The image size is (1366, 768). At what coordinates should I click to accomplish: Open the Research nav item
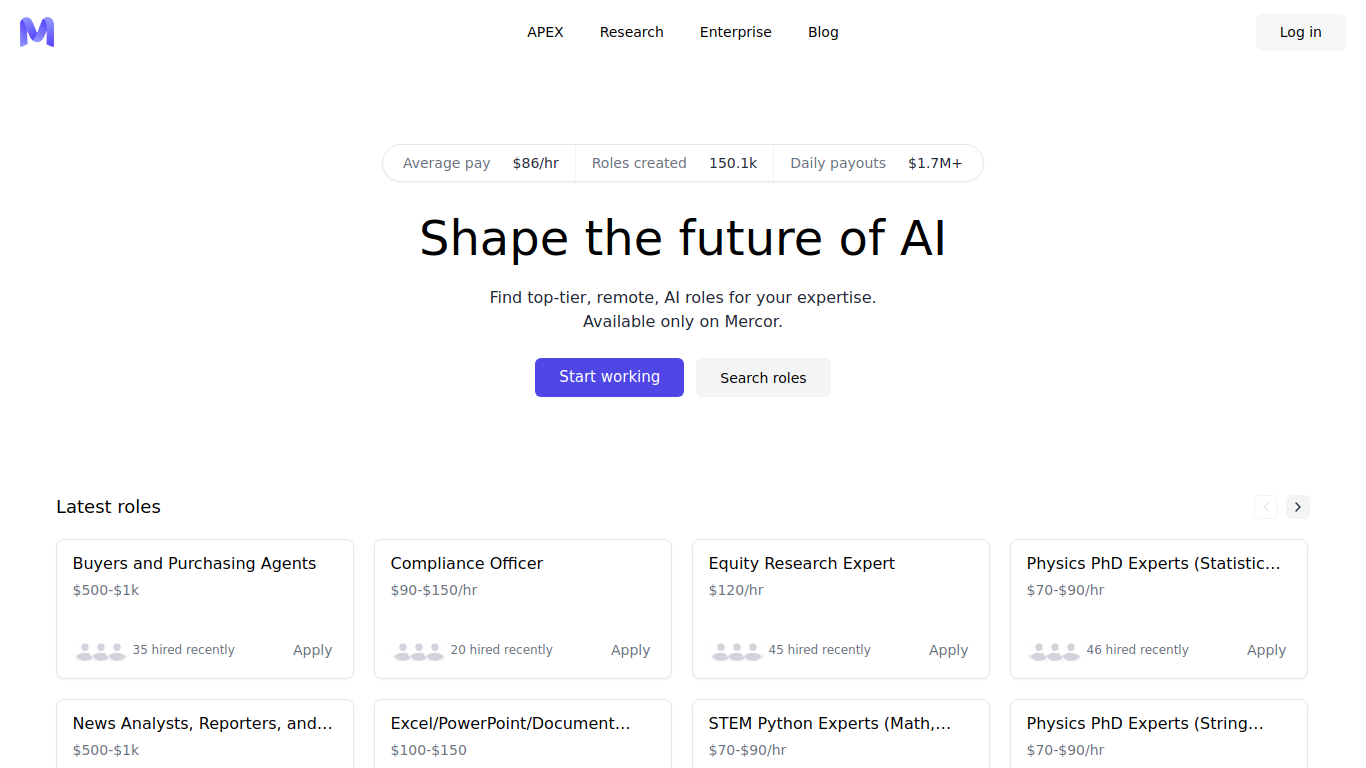pyautogui.click(x=632, y=32)
